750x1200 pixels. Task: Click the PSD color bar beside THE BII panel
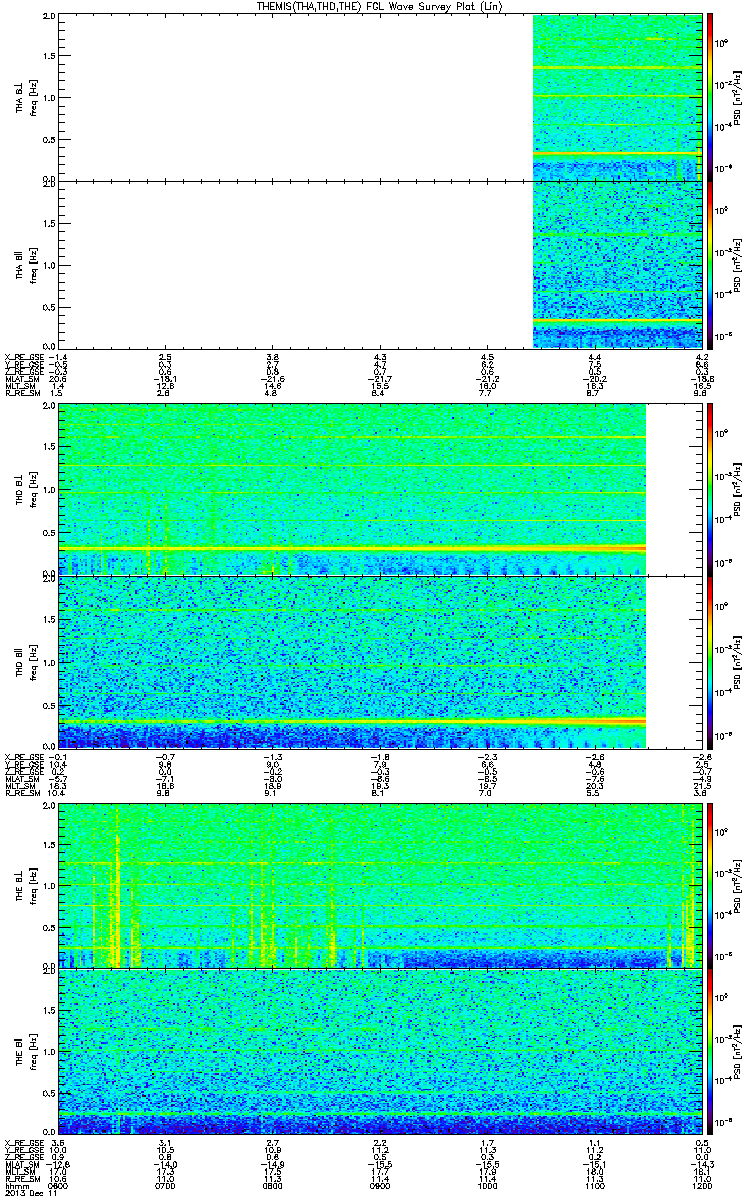(710, 1050)
